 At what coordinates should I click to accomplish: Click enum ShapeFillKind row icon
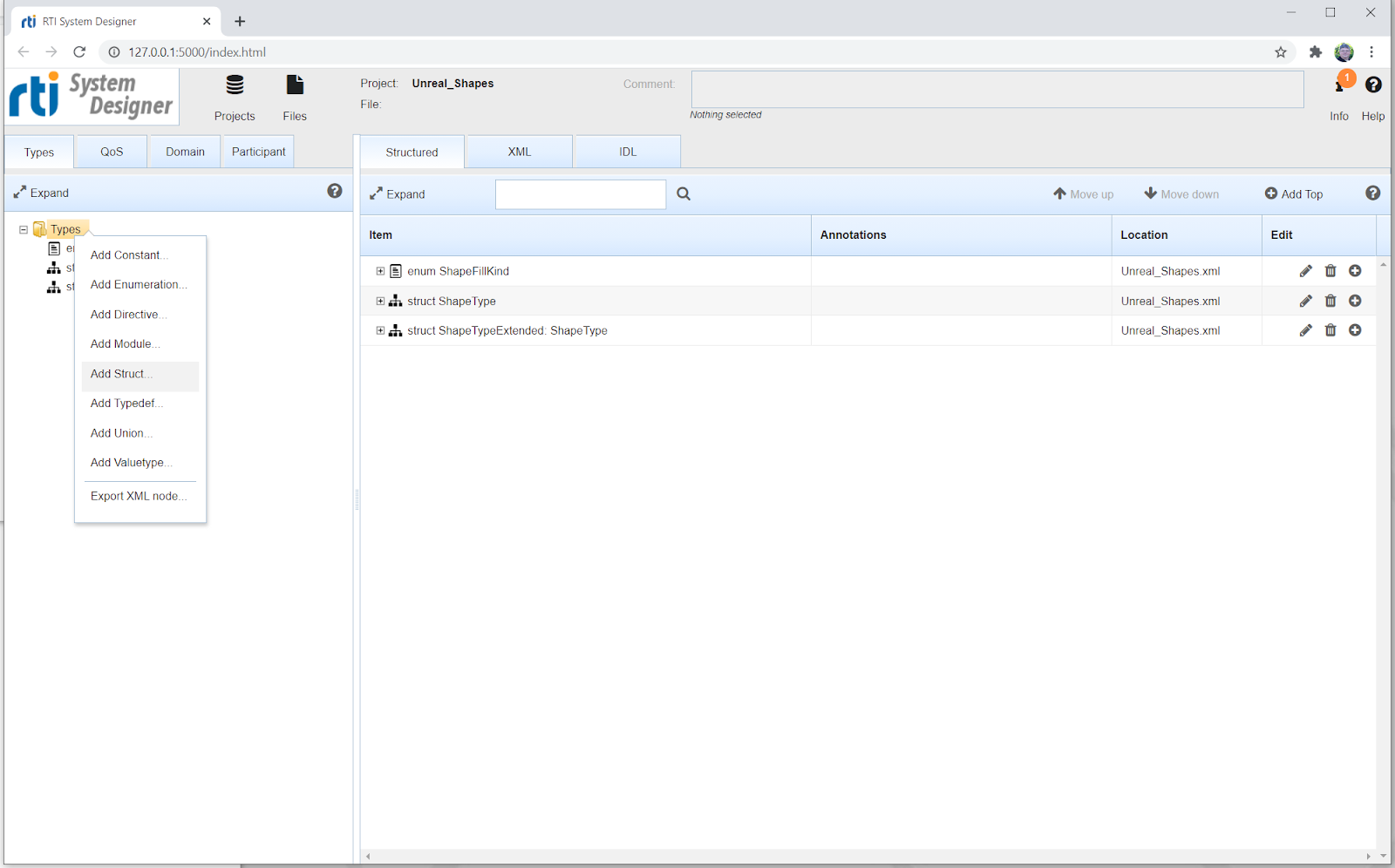point(396,271)
